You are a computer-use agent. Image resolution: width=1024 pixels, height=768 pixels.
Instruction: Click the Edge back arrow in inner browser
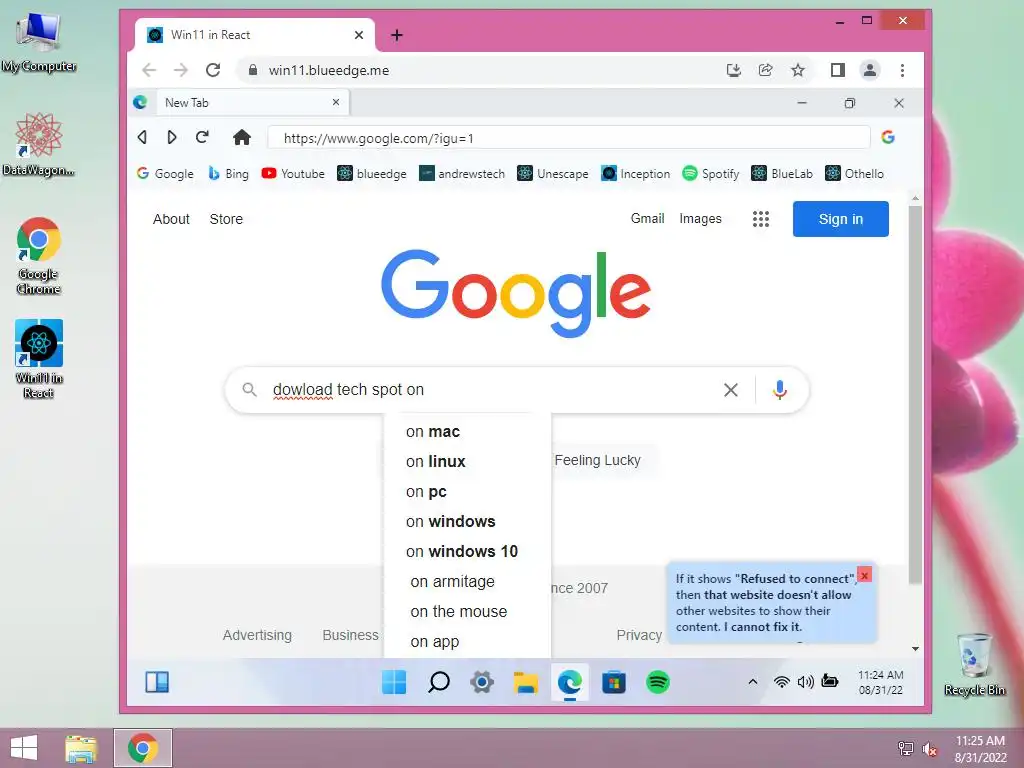click(142, 137)
